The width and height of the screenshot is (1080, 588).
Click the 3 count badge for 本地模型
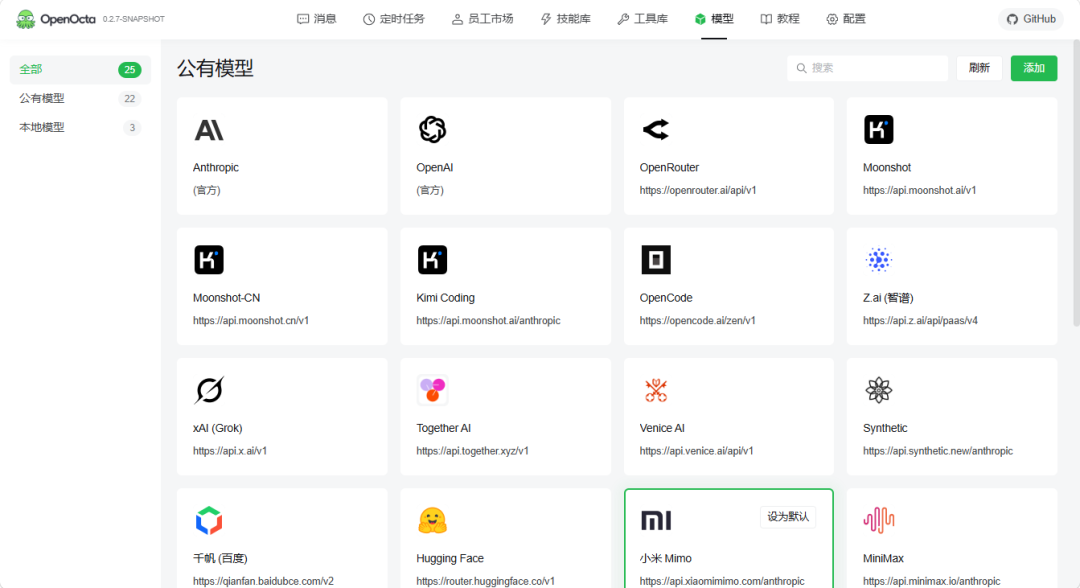pyautogui.click(x=132, y=127)
